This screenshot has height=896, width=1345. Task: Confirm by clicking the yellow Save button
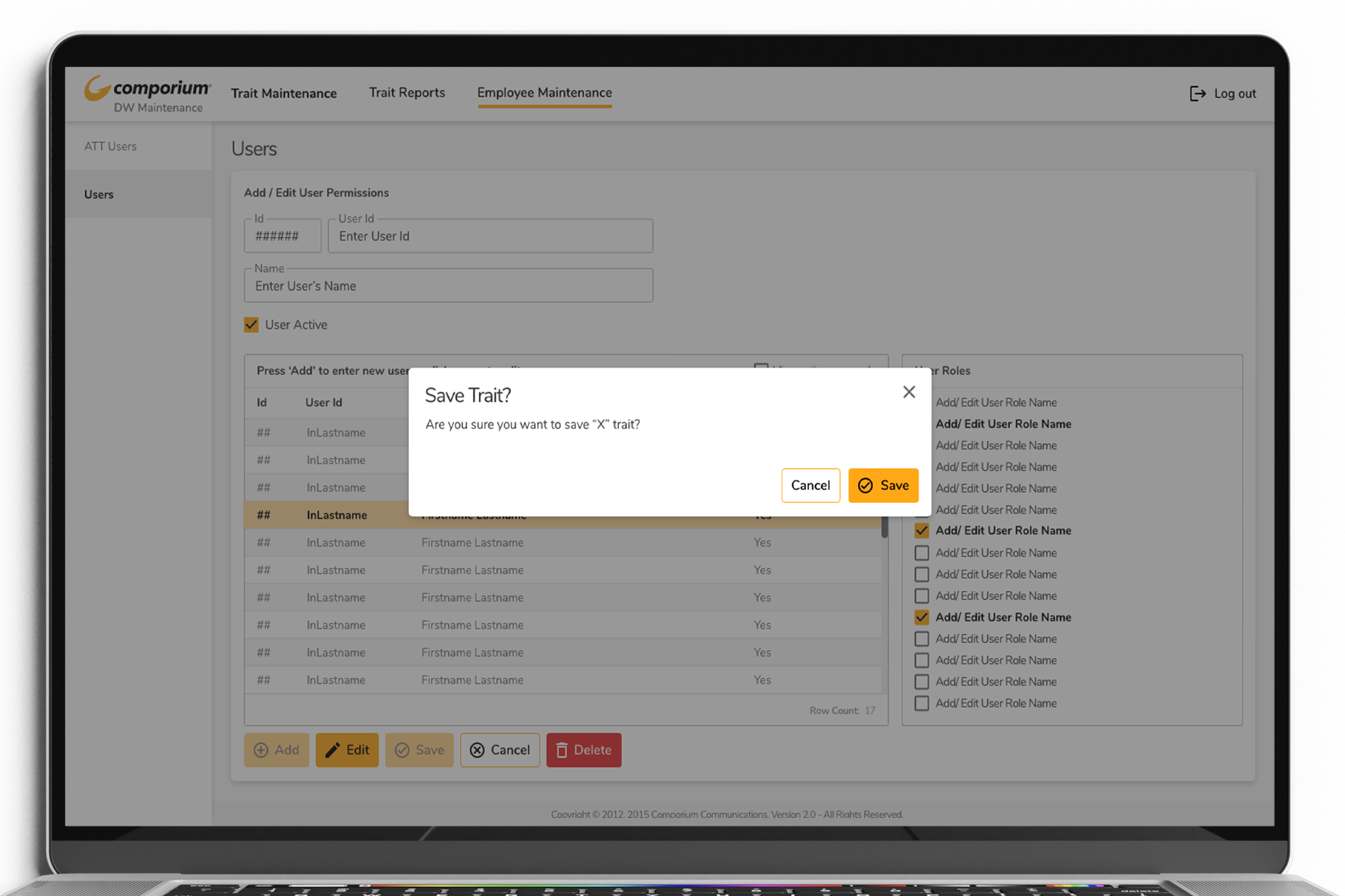[x=883, y=485]
